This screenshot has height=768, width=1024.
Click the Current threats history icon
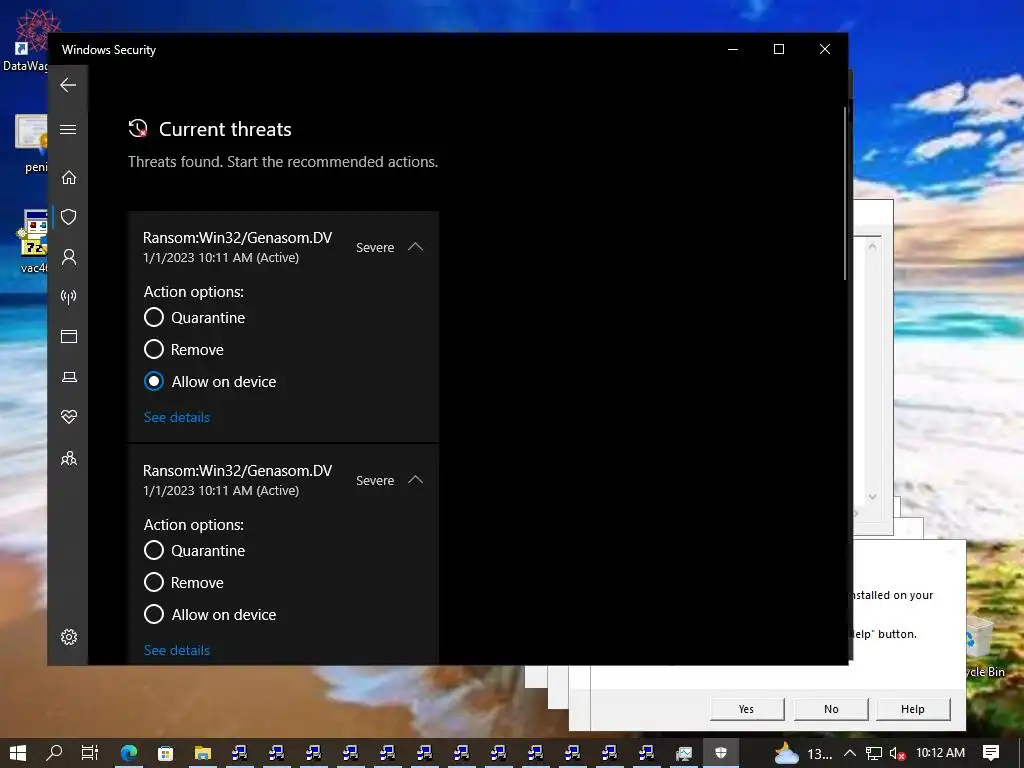pyautogui.click(x=138, y=129)
